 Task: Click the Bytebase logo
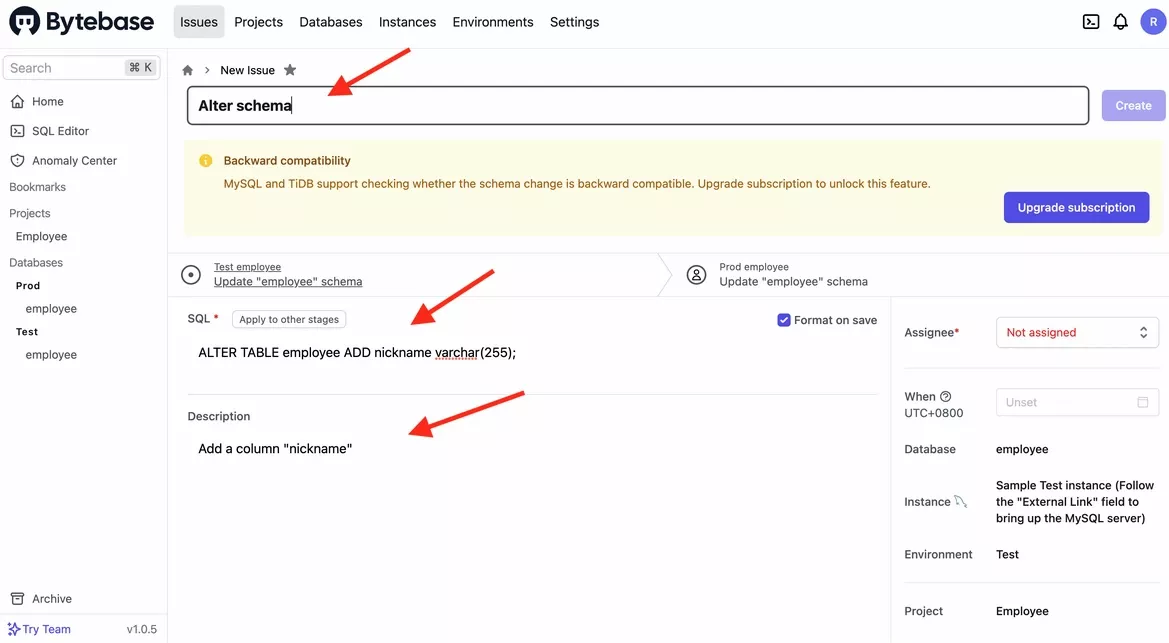click(x=81, y=22)
